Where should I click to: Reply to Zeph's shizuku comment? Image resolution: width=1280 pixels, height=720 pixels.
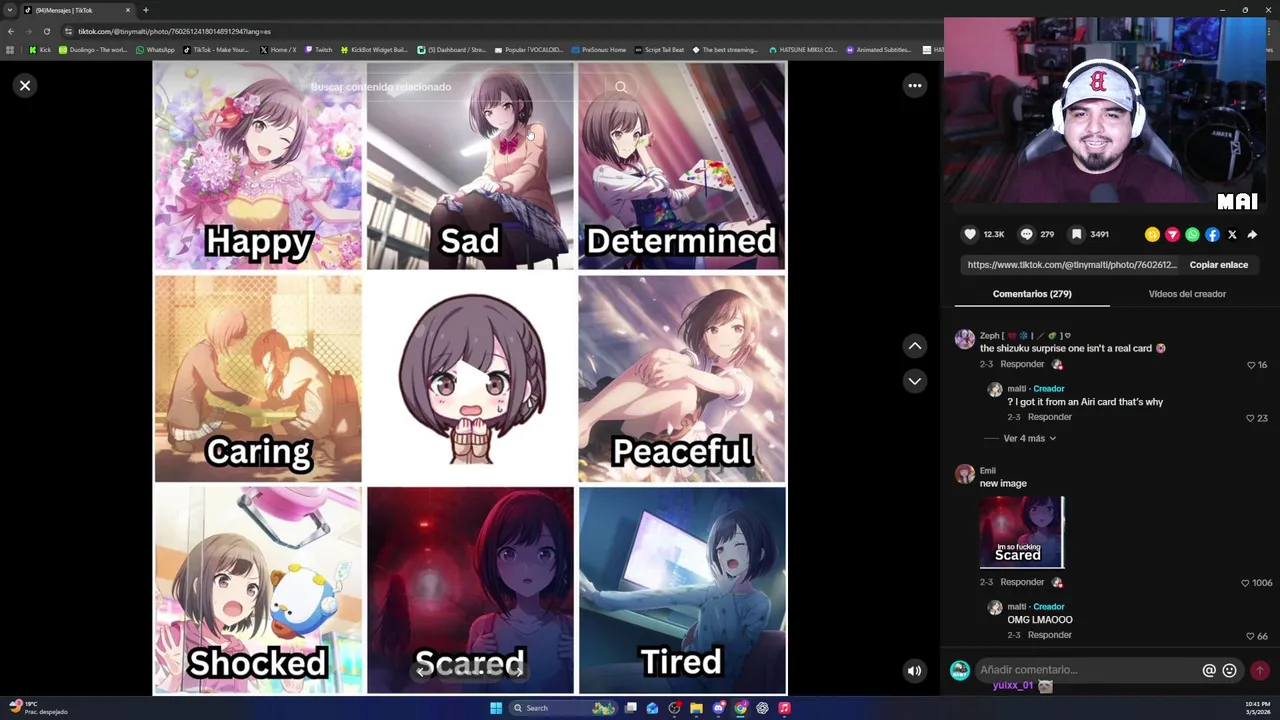click(x=1022, y=364)
